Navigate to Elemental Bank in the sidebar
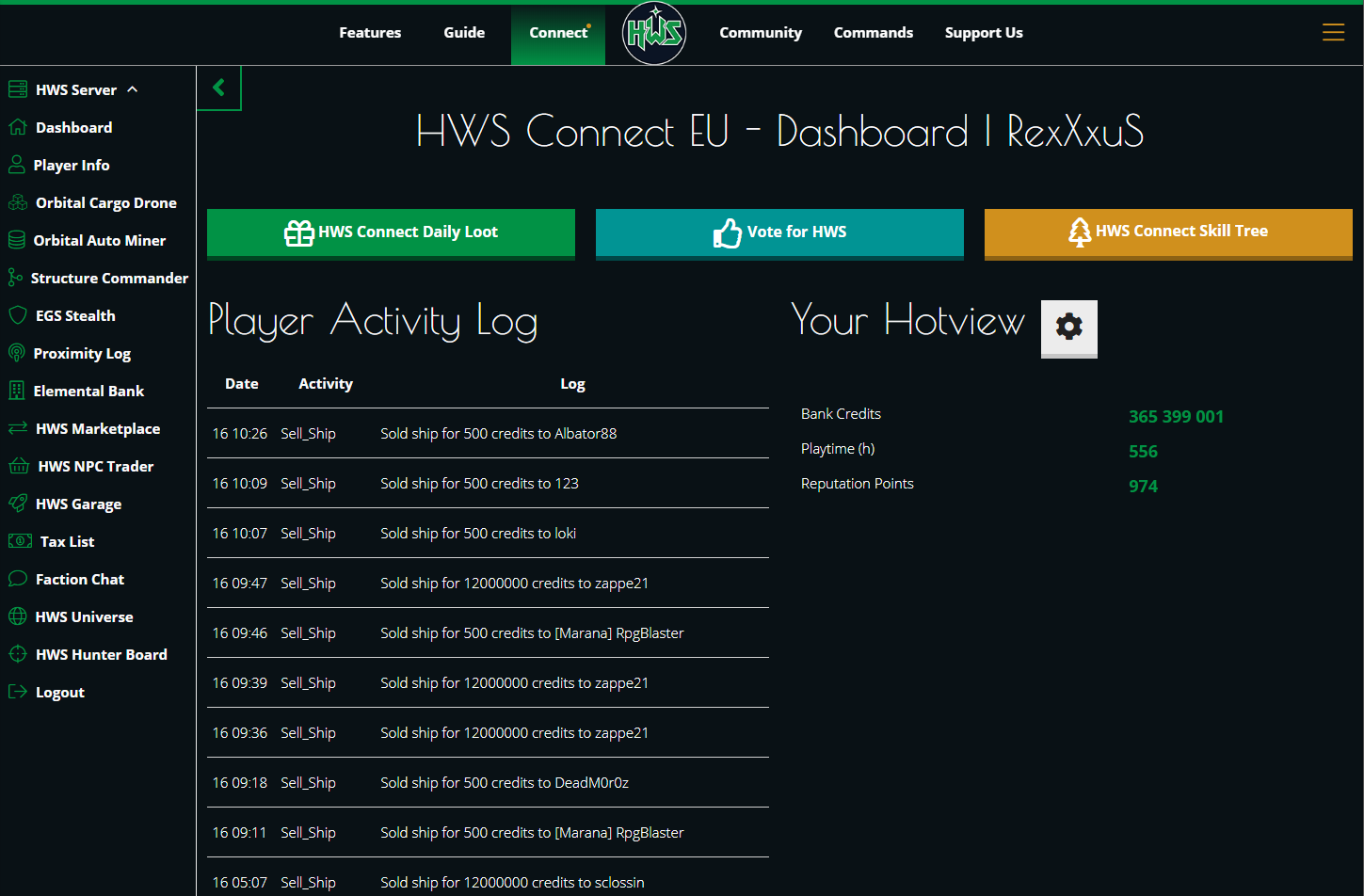 [88, 391]
